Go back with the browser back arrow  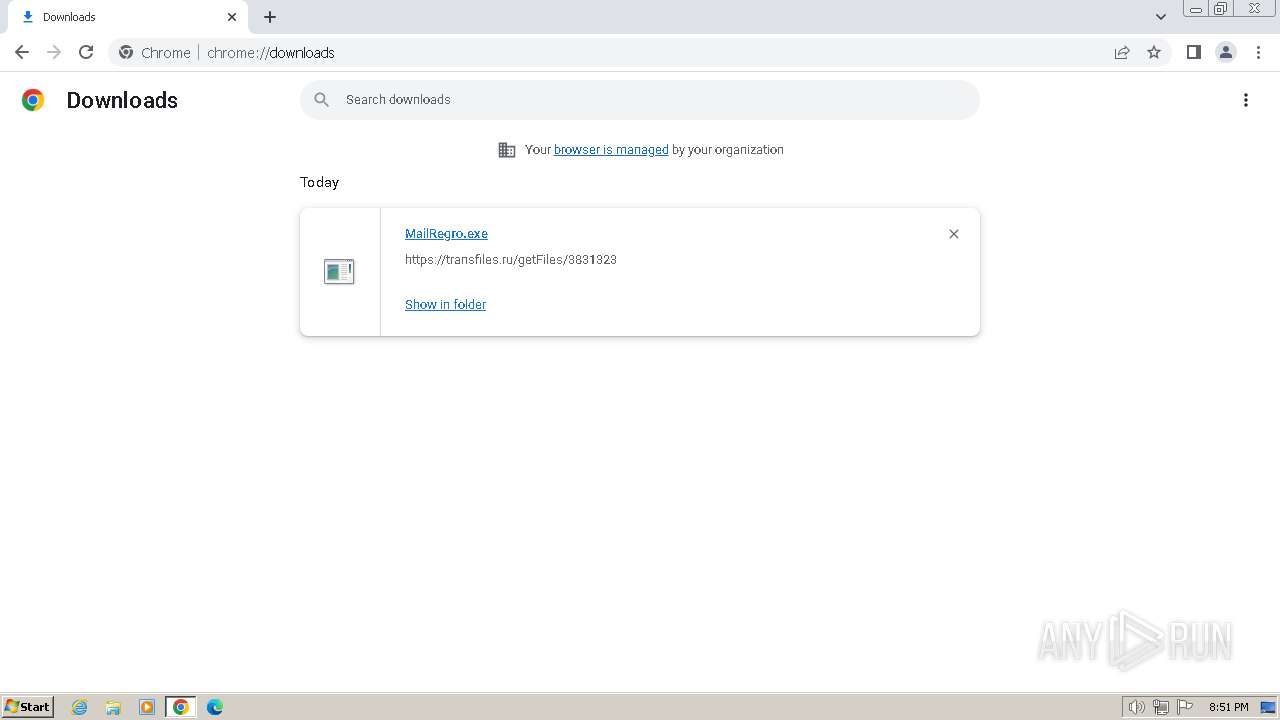pos(22,52)
